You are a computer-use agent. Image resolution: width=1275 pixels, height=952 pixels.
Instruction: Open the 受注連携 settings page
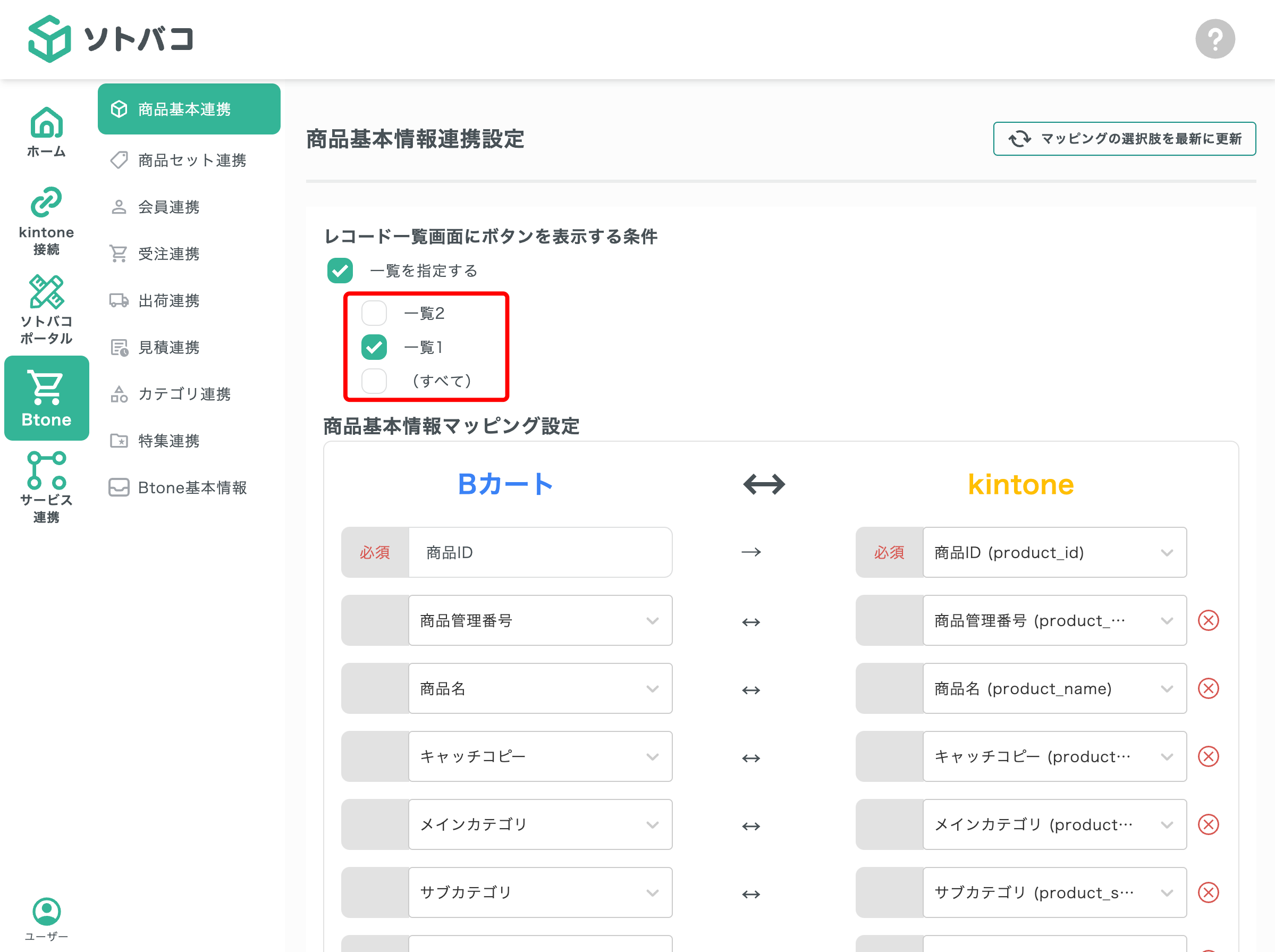[169, 254]
